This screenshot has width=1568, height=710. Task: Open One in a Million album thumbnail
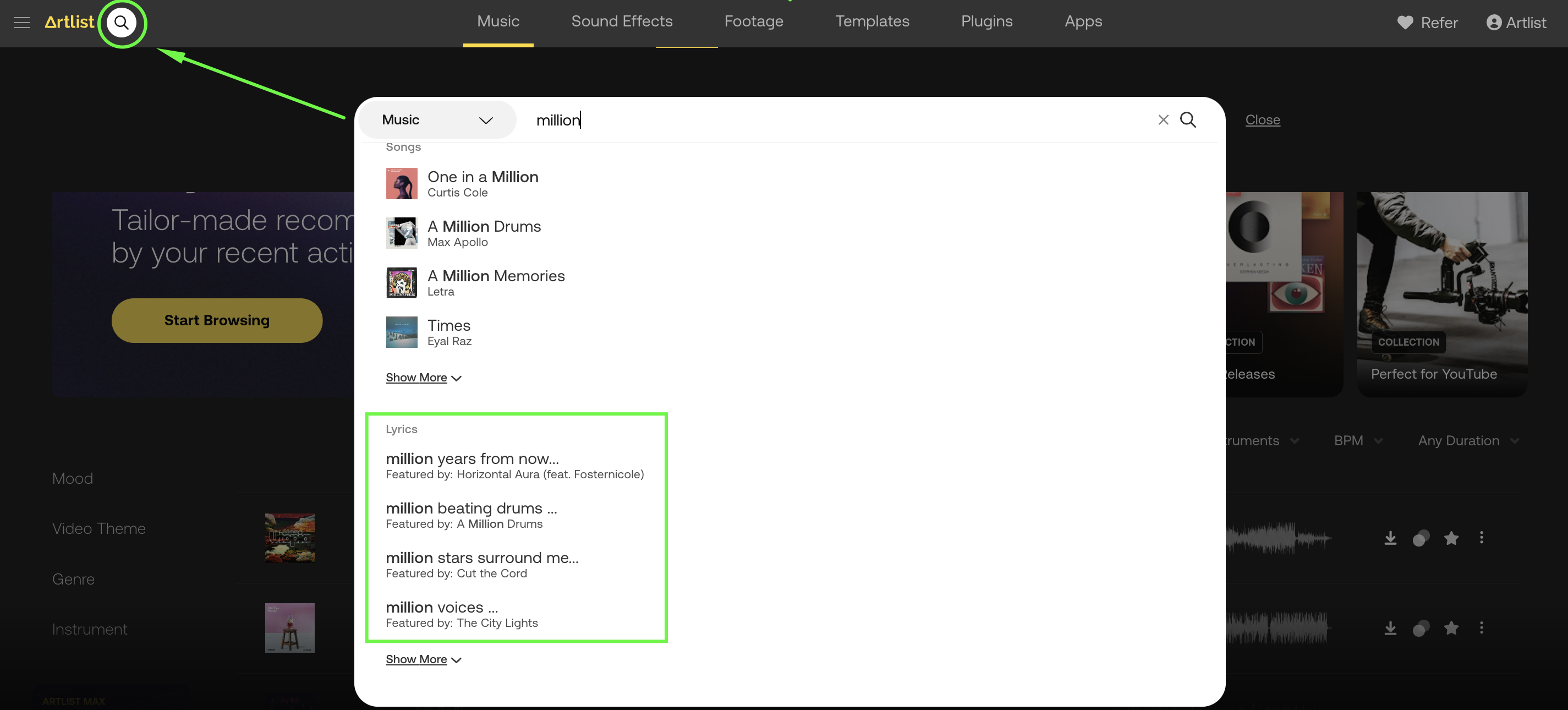(402, 184)
